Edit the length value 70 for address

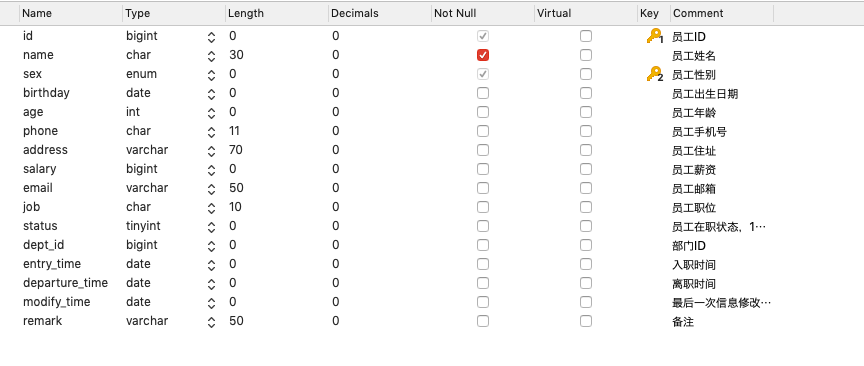coord(236,150)
